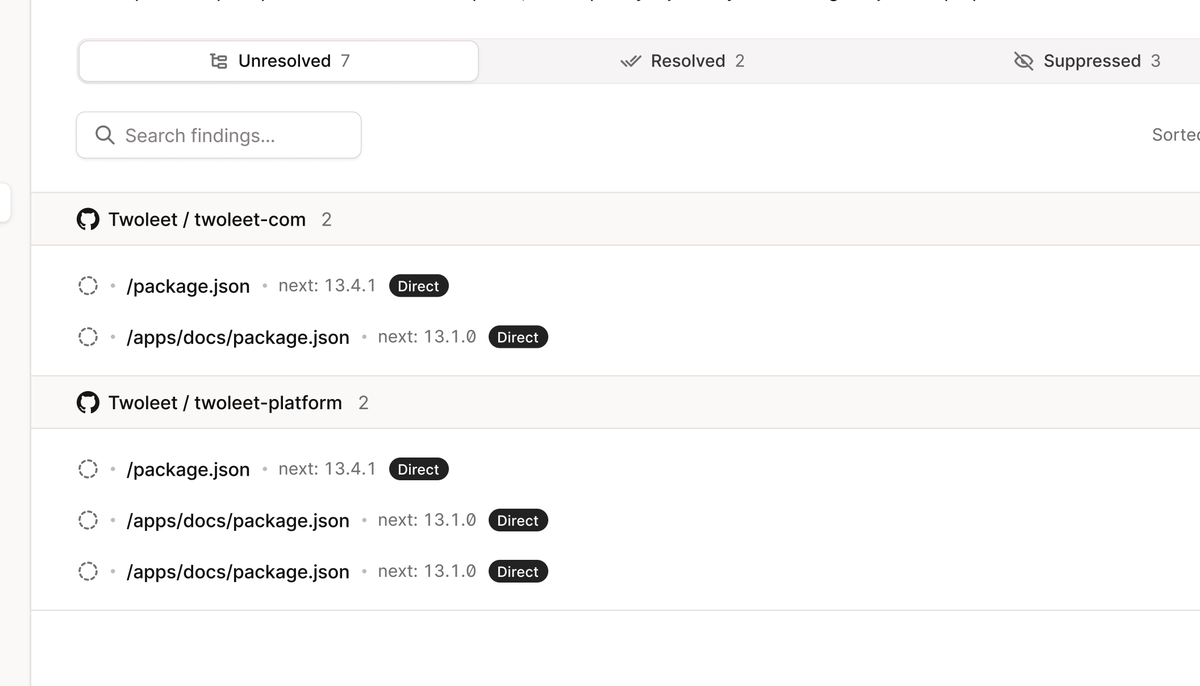Click the GitHub icon beside twoleet-com
Image resolution: width=1200 pixels, height=686 pixels.
tap(88, 220)
